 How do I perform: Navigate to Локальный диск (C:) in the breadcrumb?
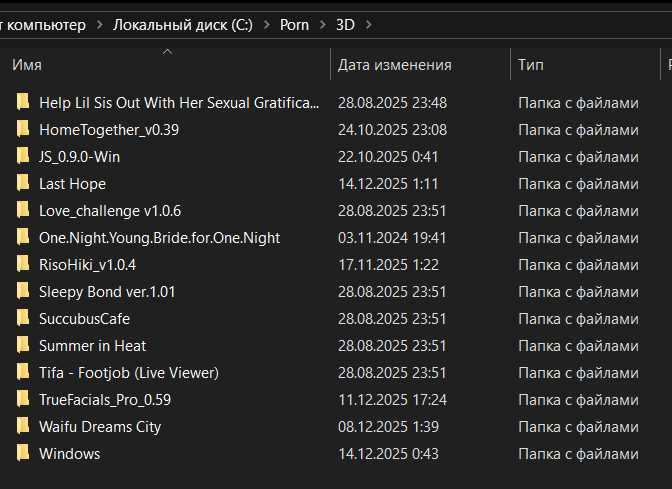coord(182,24)
